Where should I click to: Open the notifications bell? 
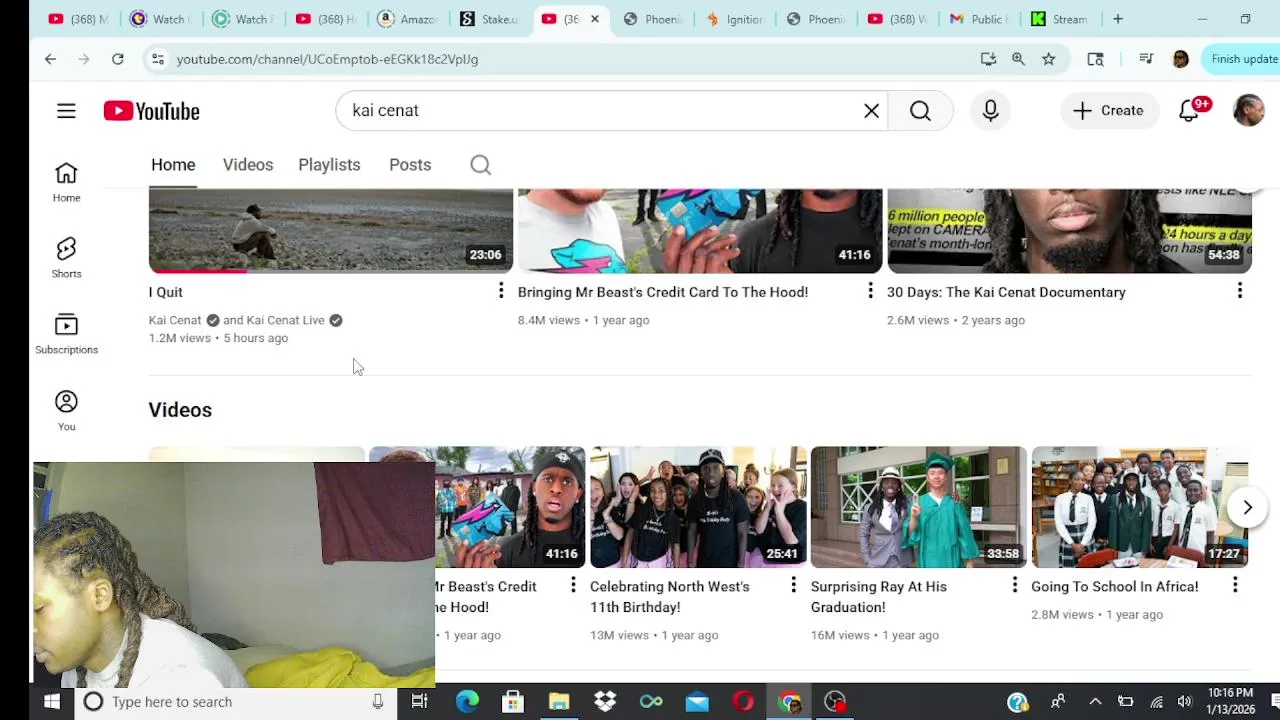pyautogui.click(x=1189, y=111)
